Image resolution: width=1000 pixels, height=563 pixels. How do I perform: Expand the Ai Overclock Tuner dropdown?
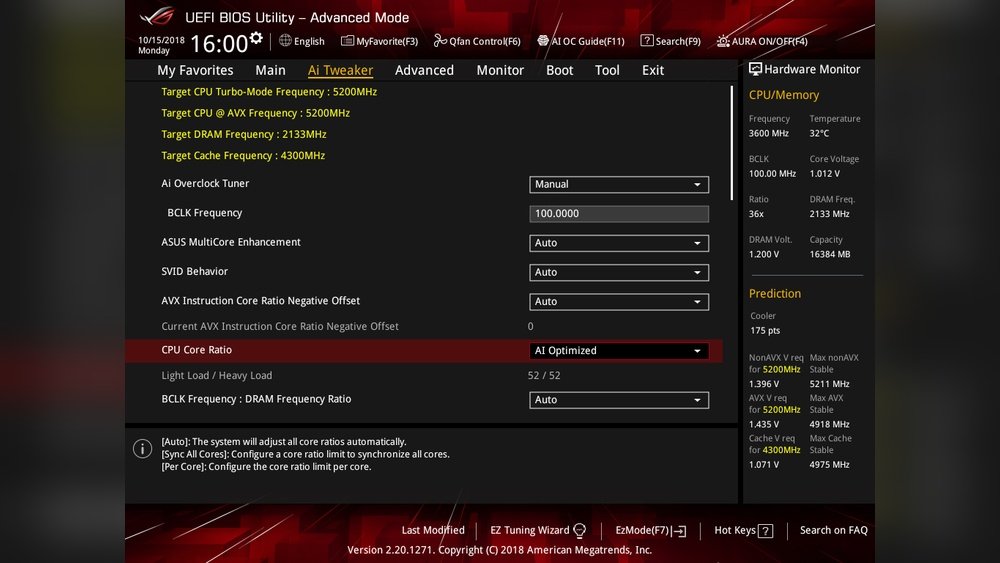click(618, 185)
